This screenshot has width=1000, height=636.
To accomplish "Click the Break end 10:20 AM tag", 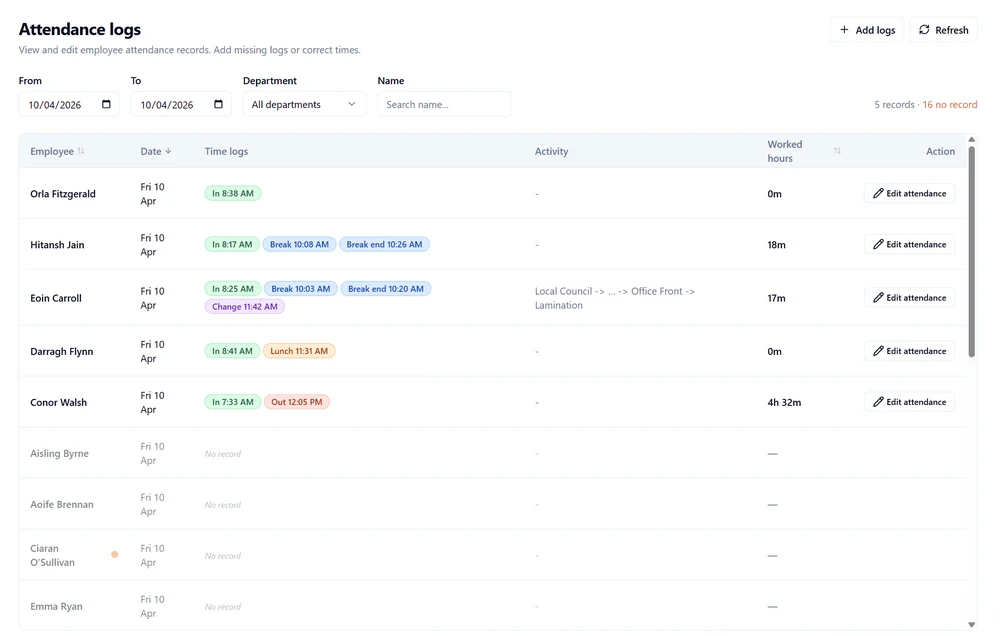I will tap(386, 289).
